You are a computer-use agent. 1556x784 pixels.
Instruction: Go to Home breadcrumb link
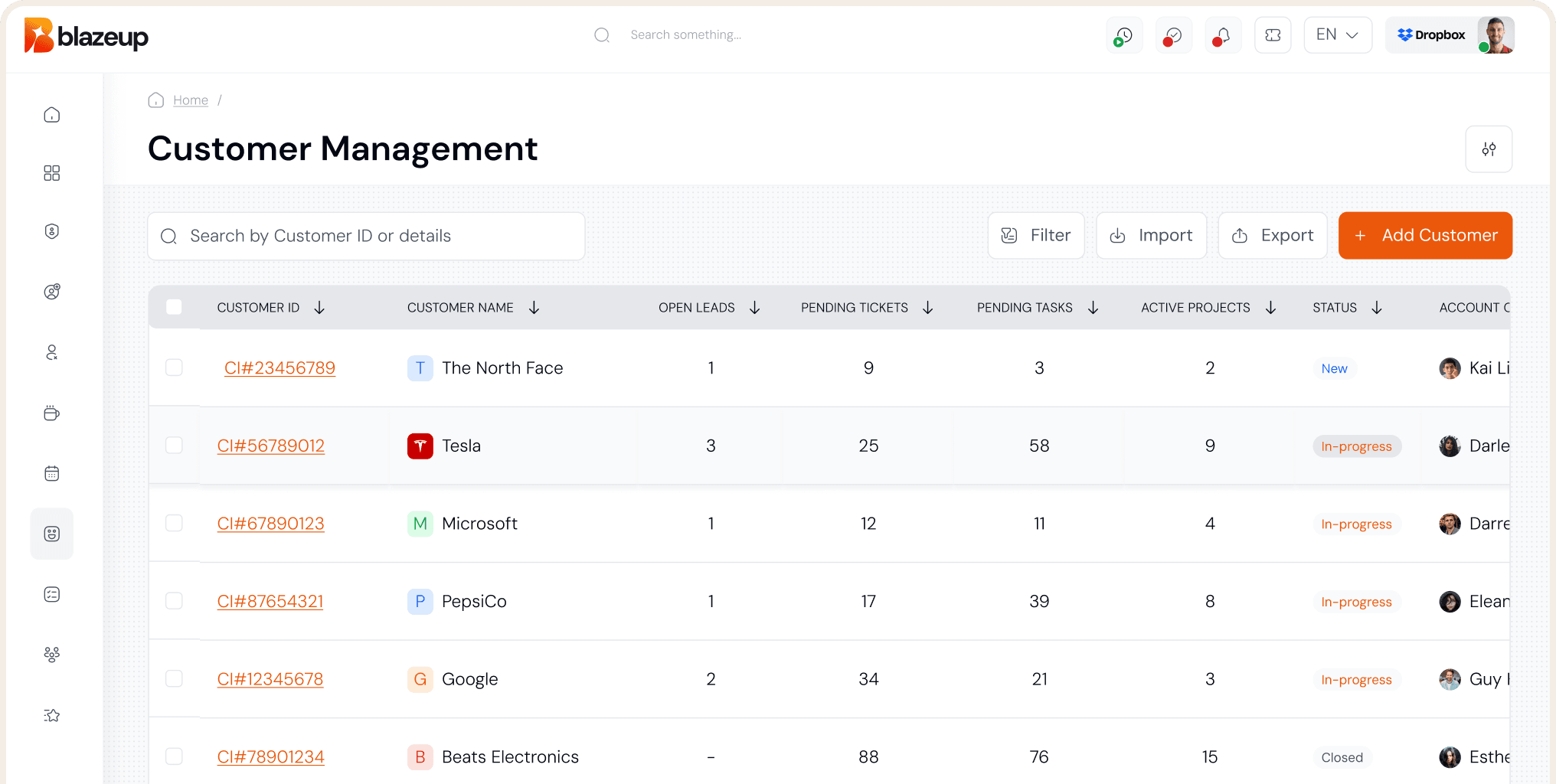pos(190,100)
